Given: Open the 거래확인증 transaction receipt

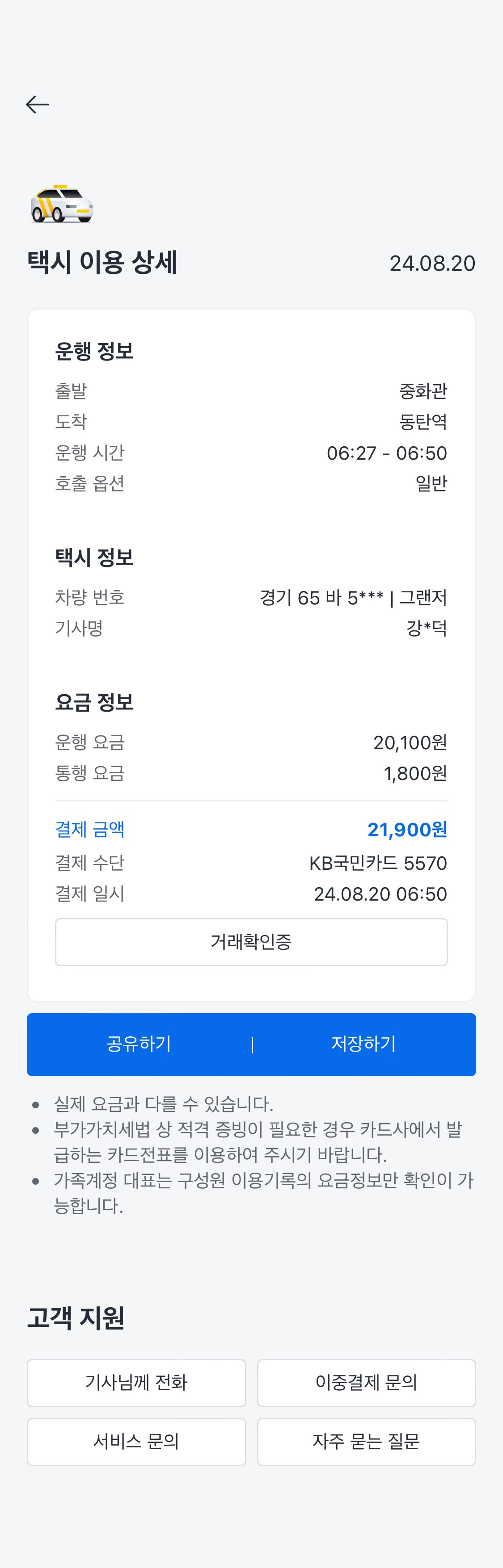Looking at the screenshot, I should pos(251,942).
